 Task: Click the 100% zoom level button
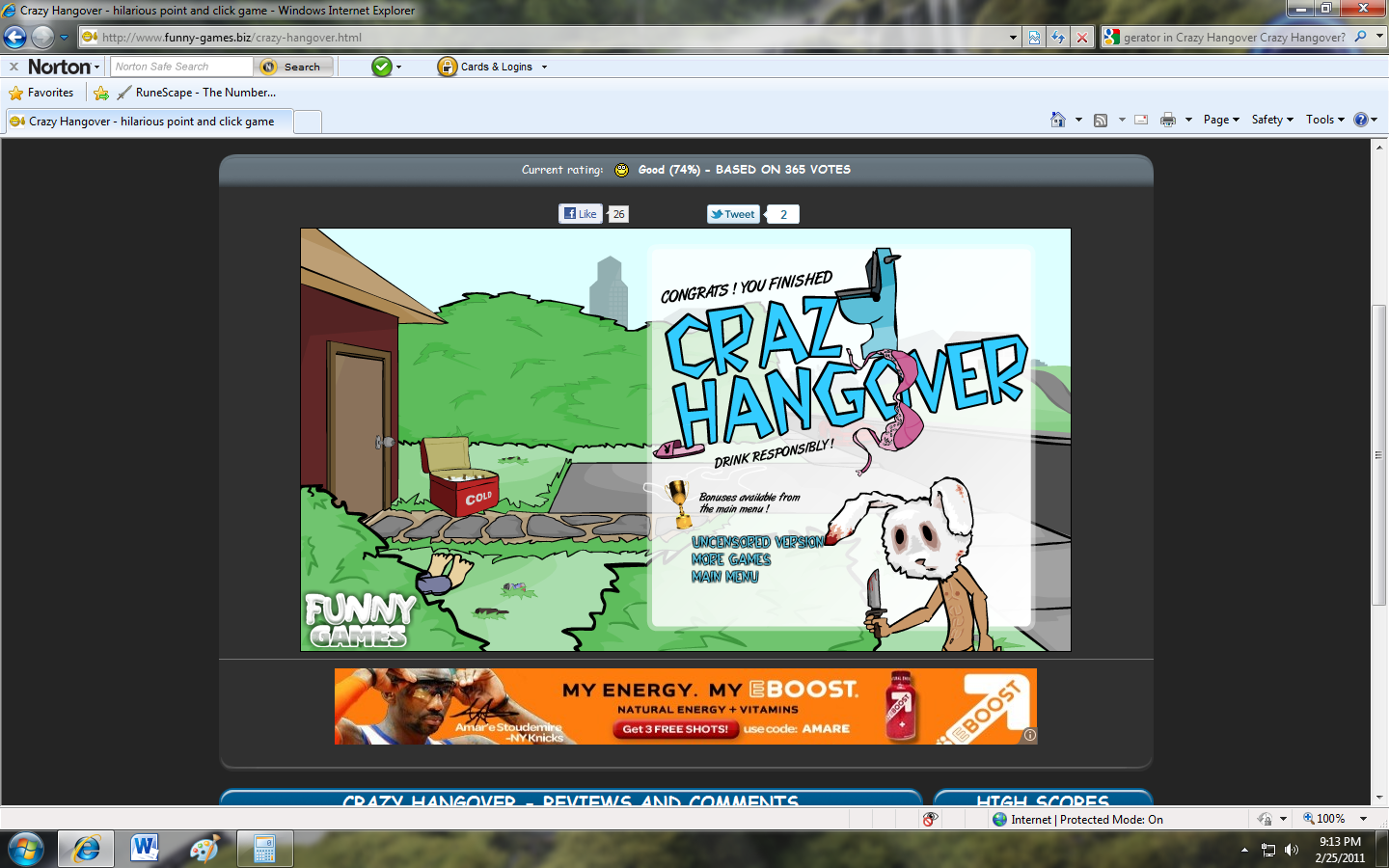(x=1324, y=819)
